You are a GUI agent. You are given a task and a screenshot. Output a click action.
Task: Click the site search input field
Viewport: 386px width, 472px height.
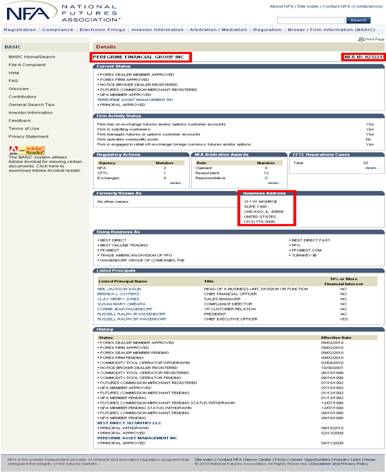point(311,21)
